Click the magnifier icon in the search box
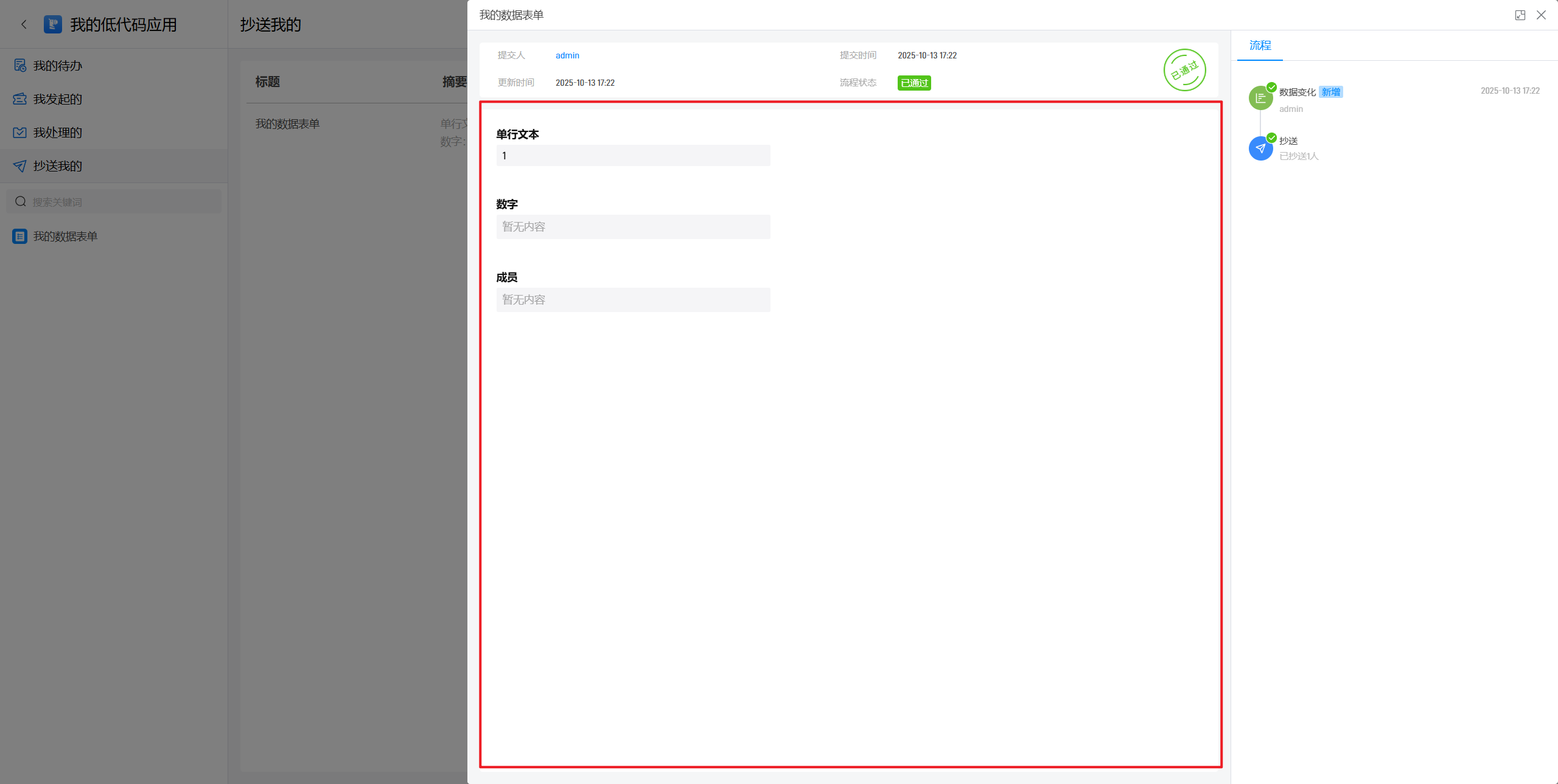The image size is (1558, 784). pos(21,202)
